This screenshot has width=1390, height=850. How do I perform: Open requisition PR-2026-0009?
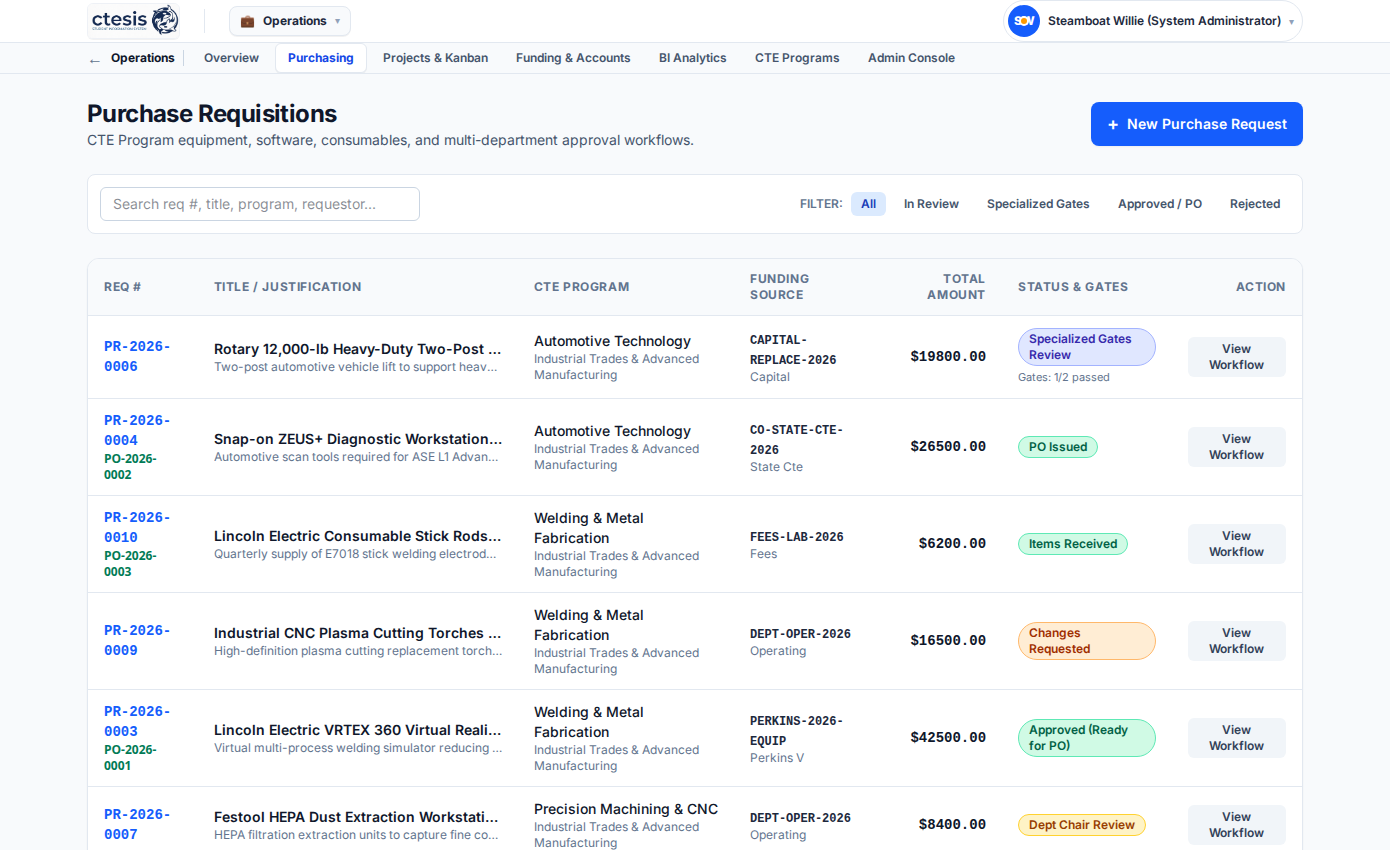pyautogui.click(x=137, y=641)
